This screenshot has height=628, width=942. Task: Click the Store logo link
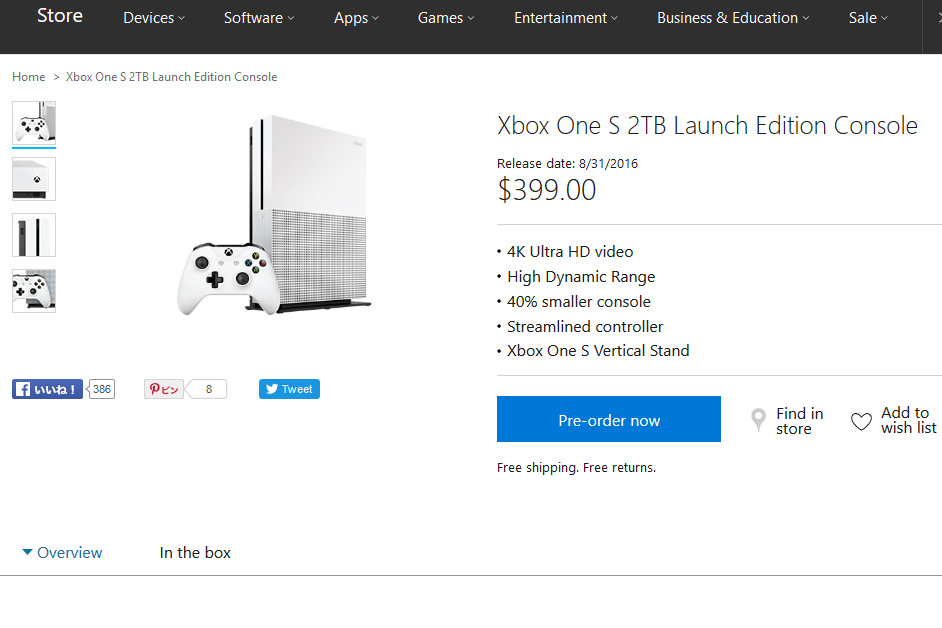tap(60, 16)
